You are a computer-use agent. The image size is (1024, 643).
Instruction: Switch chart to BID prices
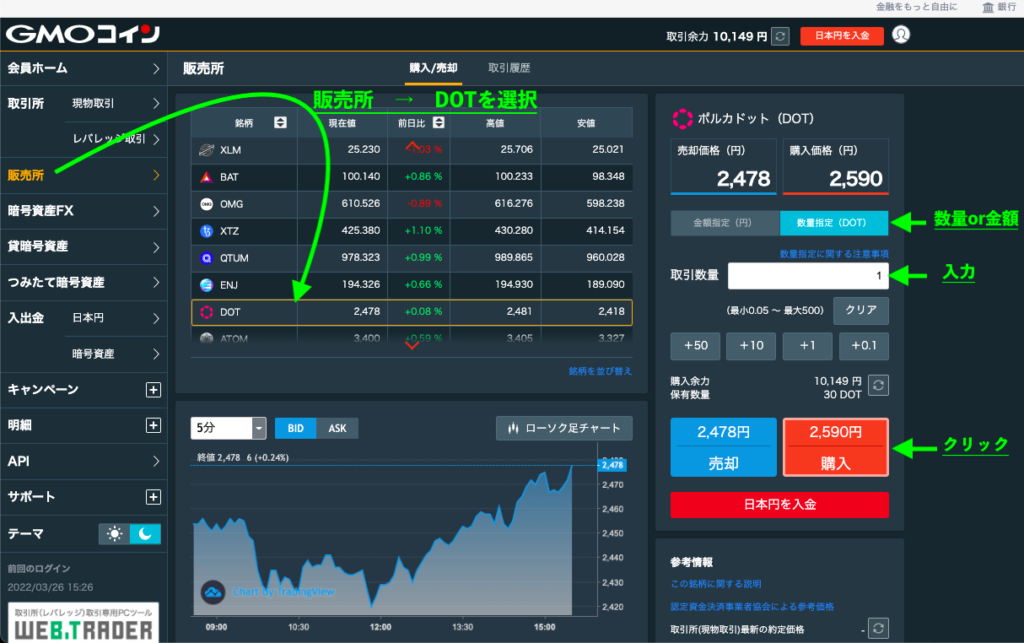tap(296, 428)
